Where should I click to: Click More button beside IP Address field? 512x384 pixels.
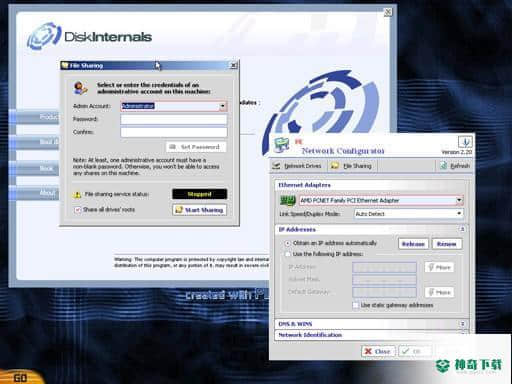coord(439,267)
